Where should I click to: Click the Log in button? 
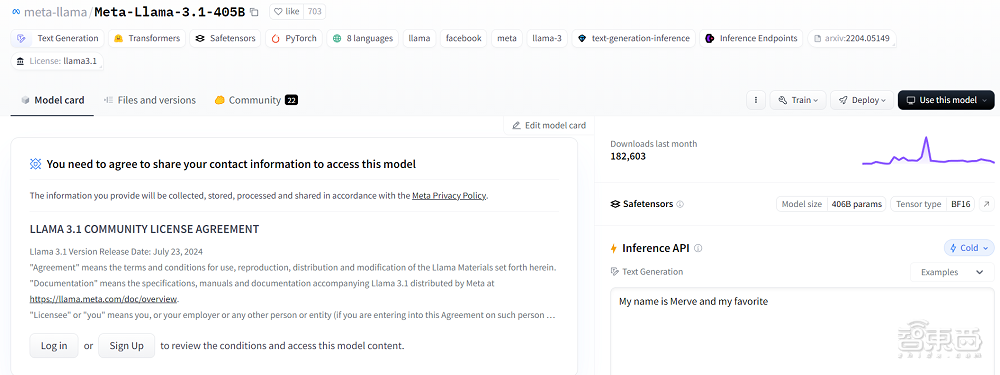(x=54, y=346)
